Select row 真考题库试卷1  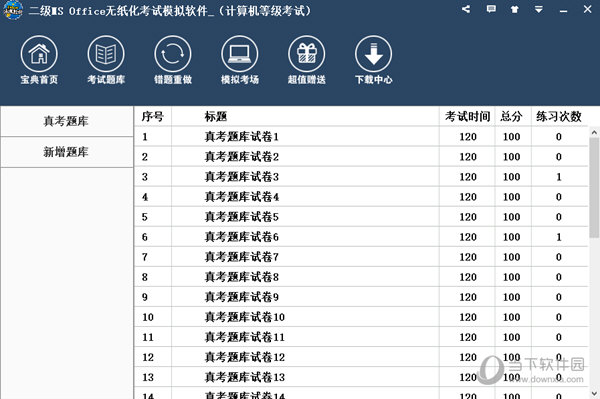pyautogui.click(x=361, y=137)
